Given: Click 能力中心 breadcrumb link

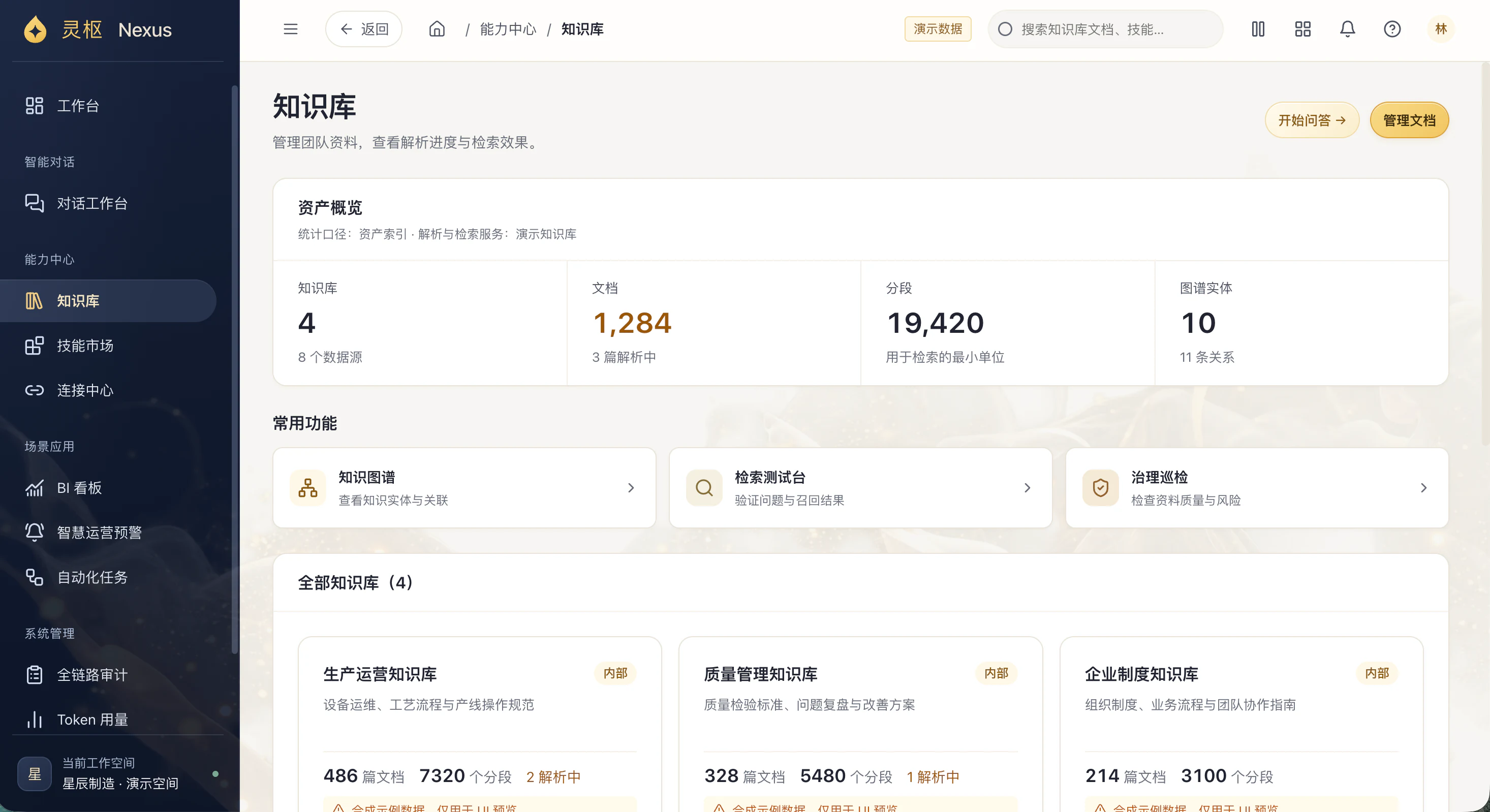Looking at the screenshot, I should 508,29.
